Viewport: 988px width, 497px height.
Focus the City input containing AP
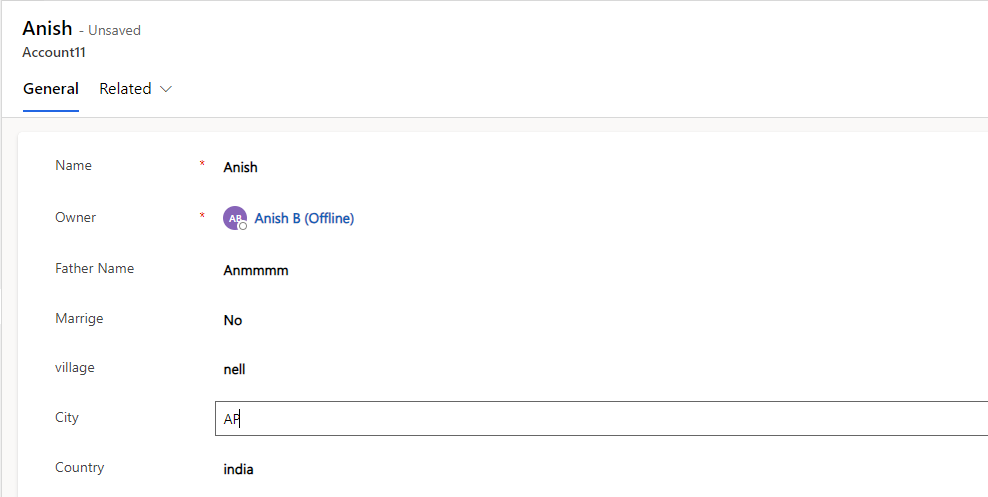(x=601, y=418)
